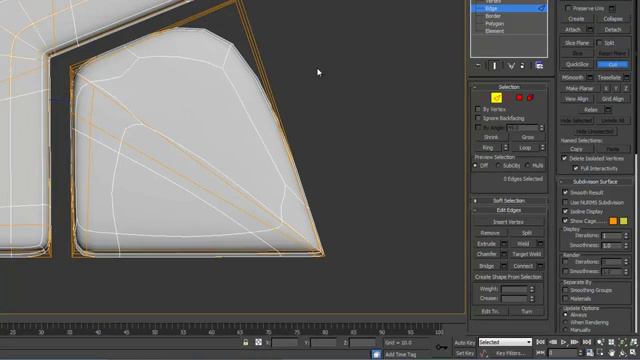Open Weld settings box icon
Viewport: 640px width, 360px height.
(x=540, y=244)
